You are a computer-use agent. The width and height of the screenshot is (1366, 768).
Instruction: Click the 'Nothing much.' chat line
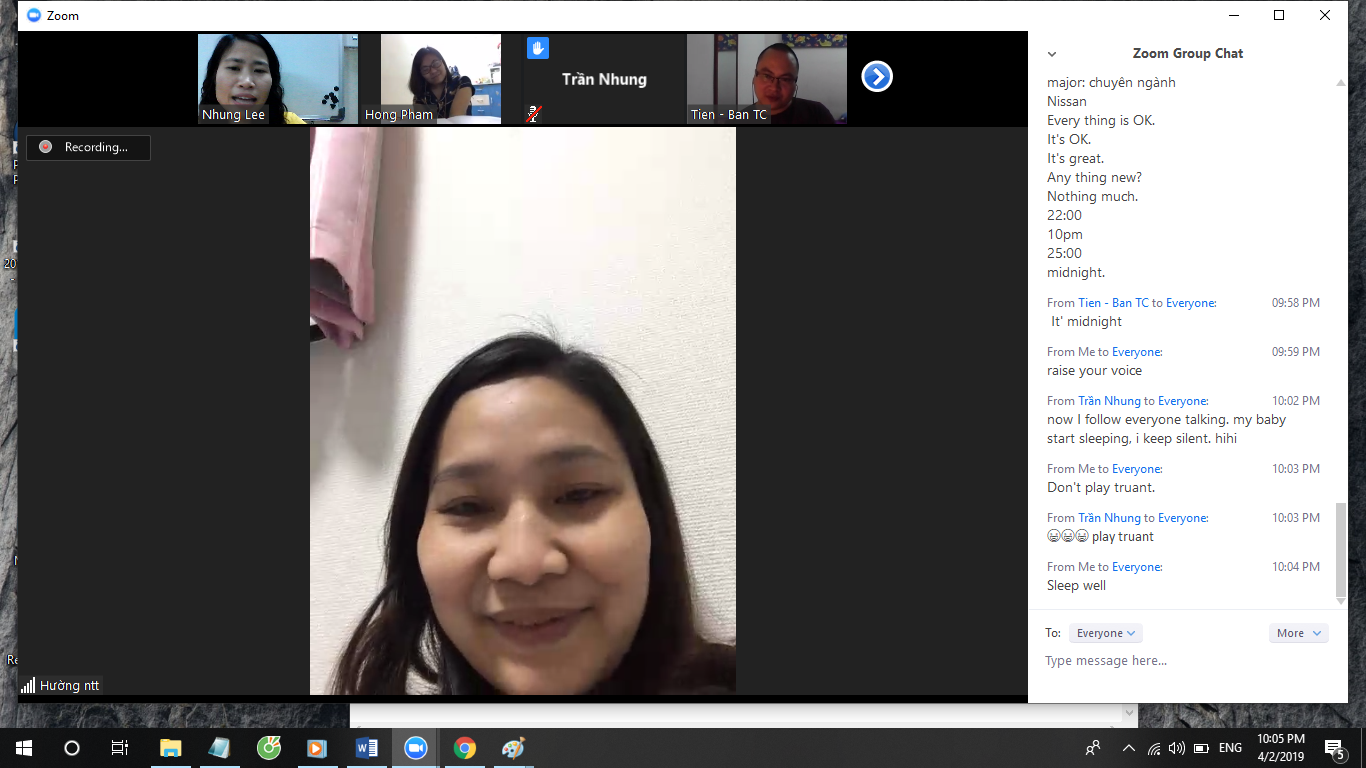tap(1092, 197)
